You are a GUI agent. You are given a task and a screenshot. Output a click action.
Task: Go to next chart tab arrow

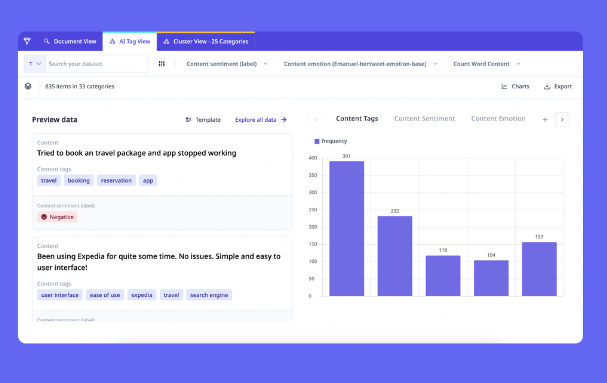point(562,120)
